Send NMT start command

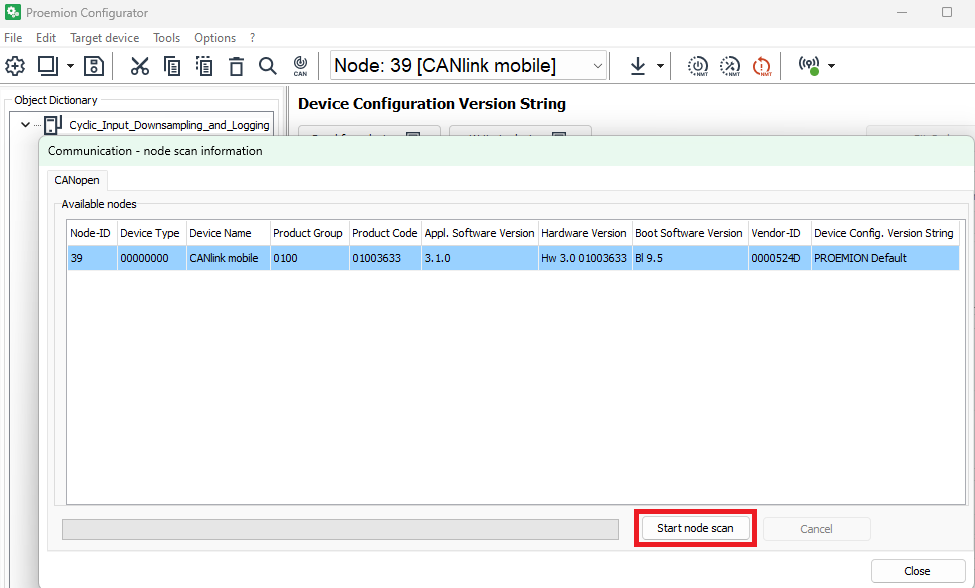697,66
